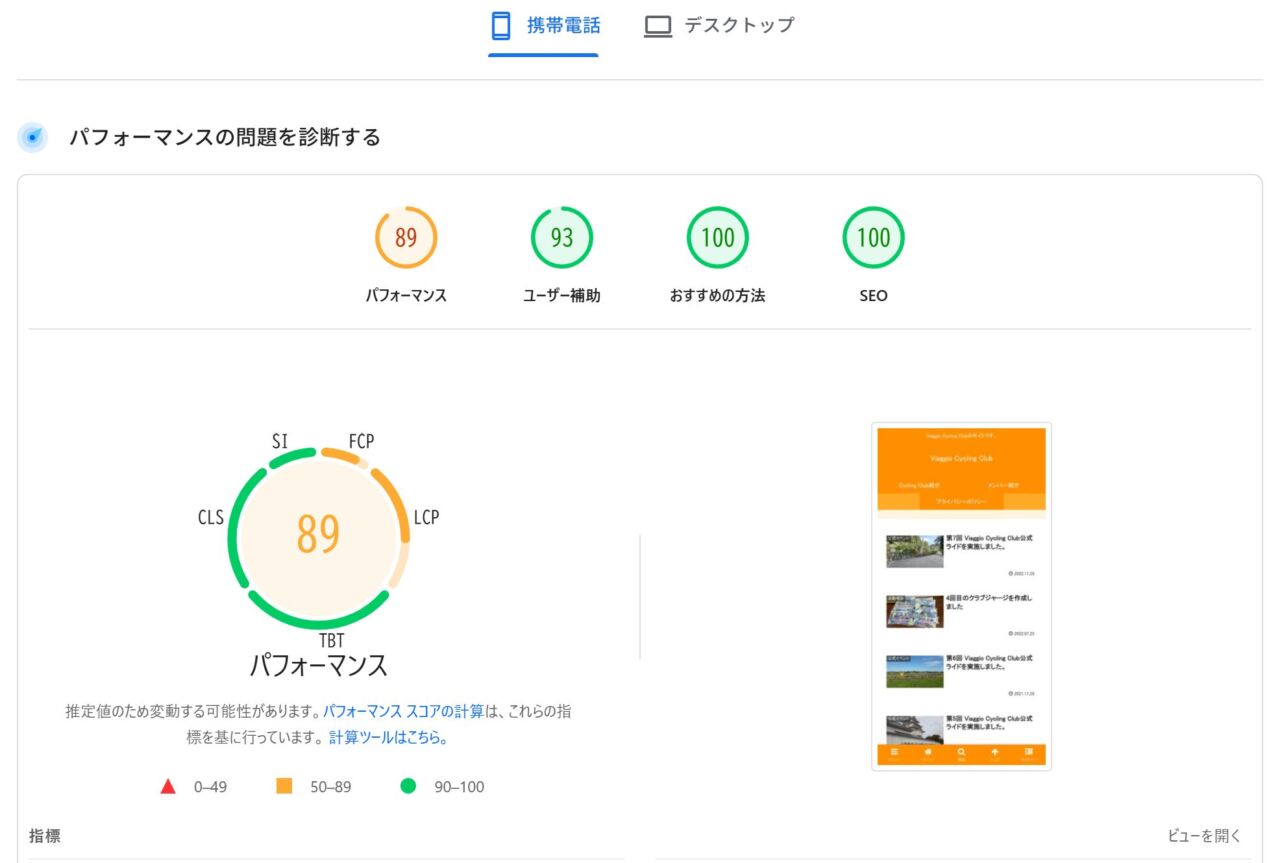This screenshot has width=1280, height=863.
Task: Select the 89 performance score gauge
Action: pos(405,238)
